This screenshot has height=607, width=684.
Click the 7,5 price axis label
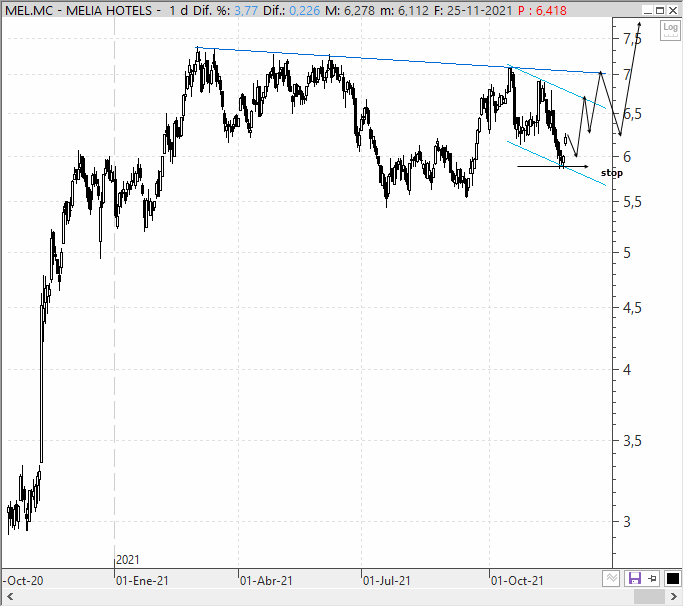tap(632, 39)
